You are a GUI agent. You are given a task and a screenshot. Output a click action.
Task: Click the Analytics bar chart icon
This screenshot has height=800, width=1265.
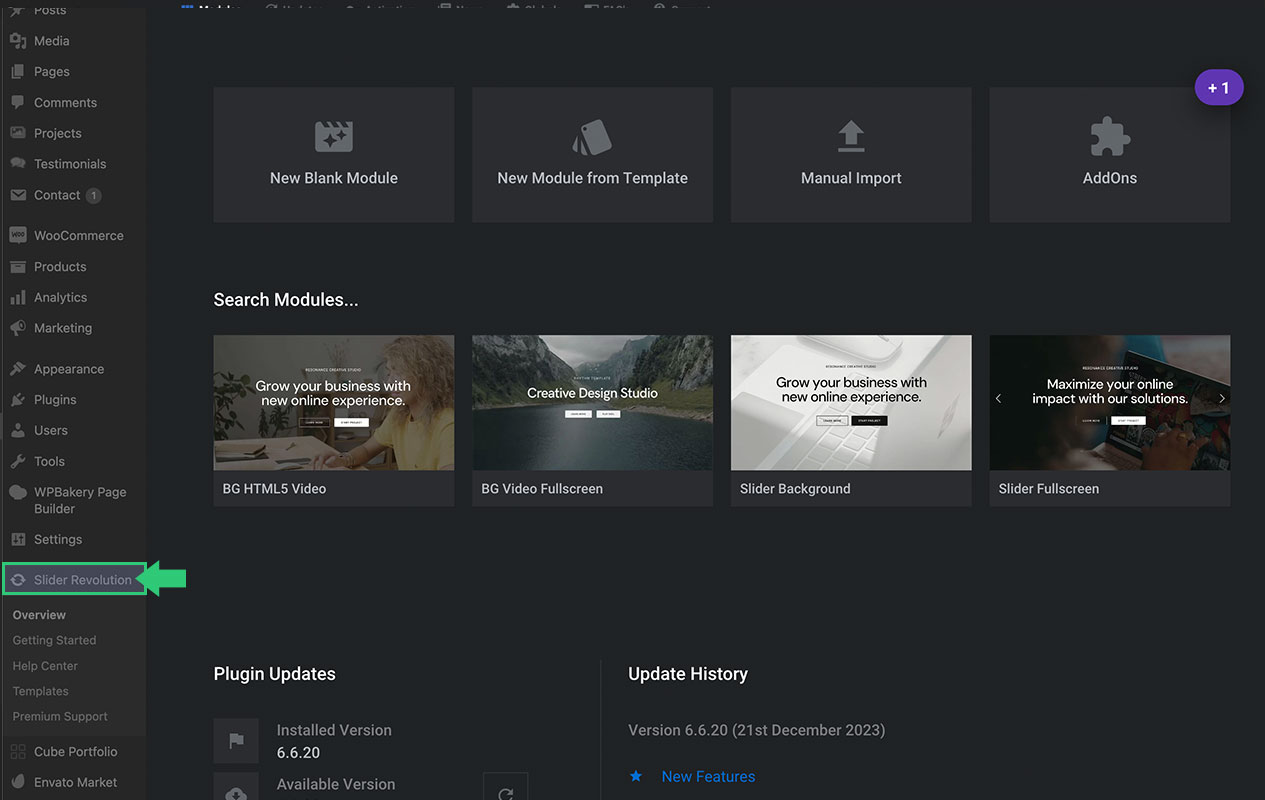coord(18,298)
